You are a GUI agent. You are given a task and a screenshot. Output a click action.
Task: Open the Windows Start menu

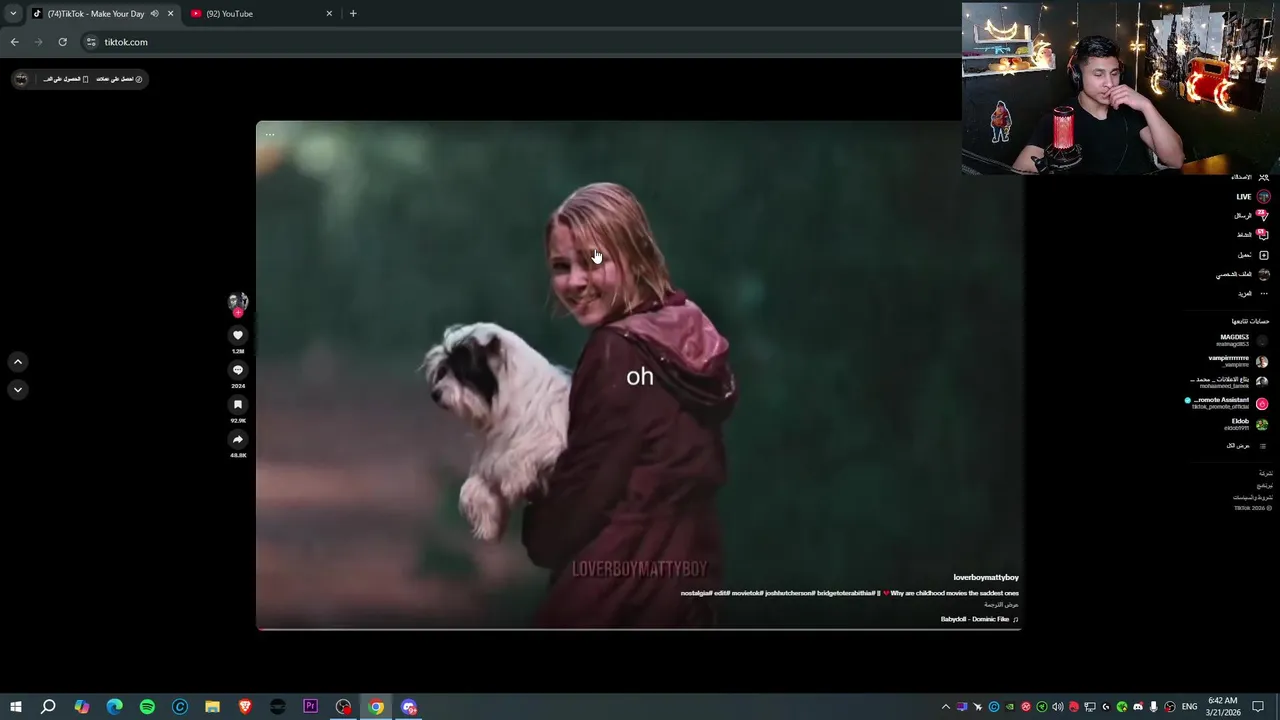16,707
